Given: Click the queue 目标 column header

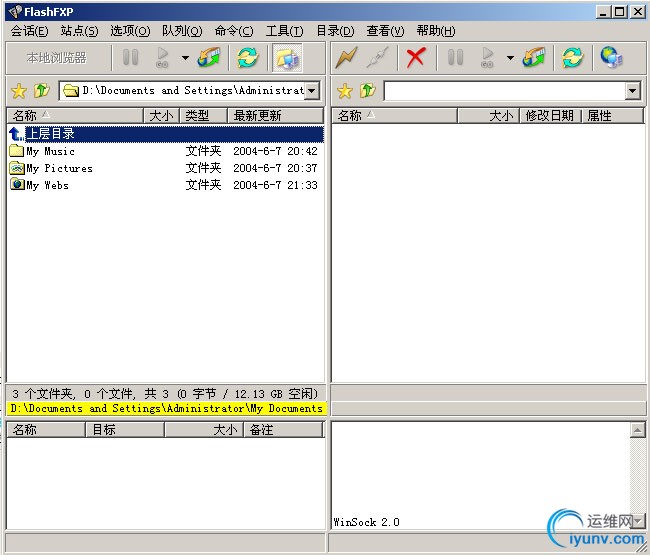Looking at the screenshot, I should tap(125, 430).
